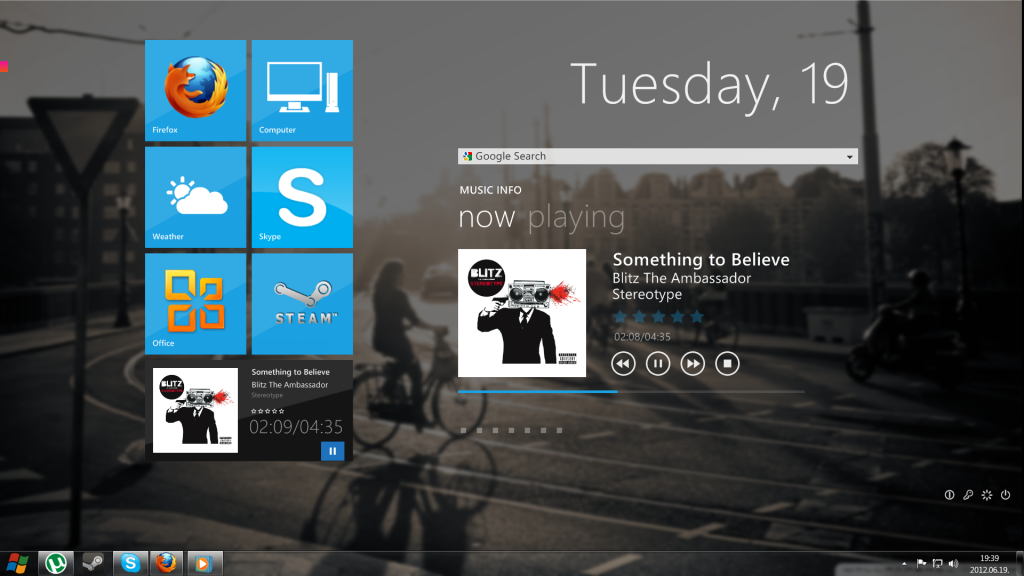Image resolution: width=1024 pixels, height=576 pixels.
Task: Select the first page indicator dot
Action: 464,430
